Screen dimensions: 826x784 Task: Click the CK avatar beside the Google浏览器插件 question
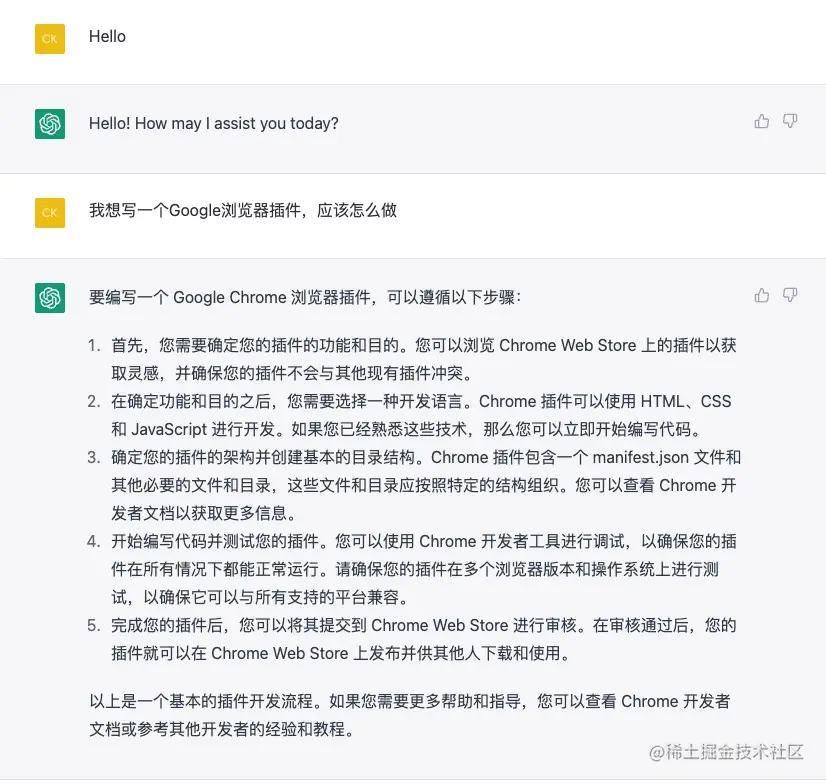click(x=50, y=213)
